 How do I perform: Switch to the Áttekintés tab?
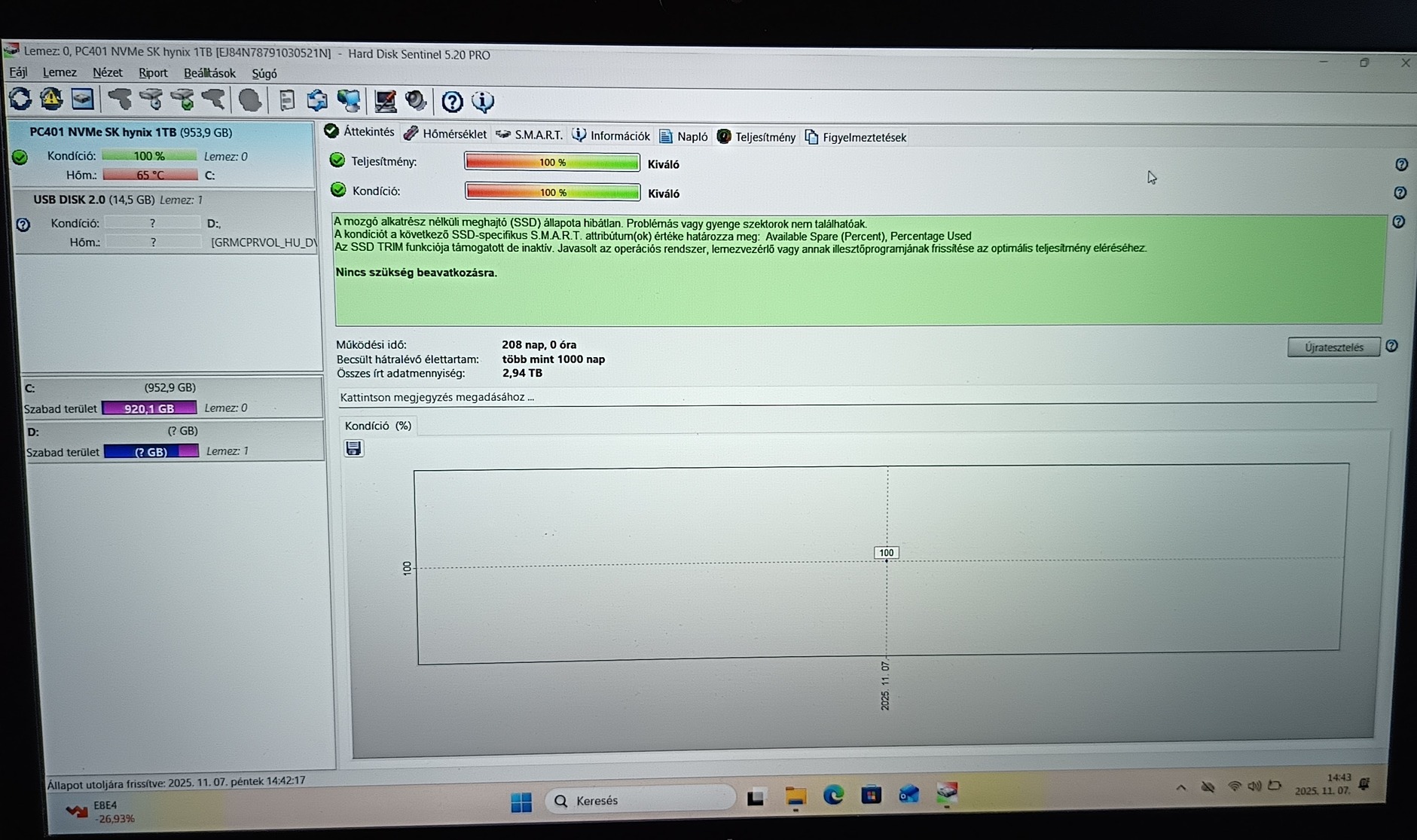(x=359, y=132)
